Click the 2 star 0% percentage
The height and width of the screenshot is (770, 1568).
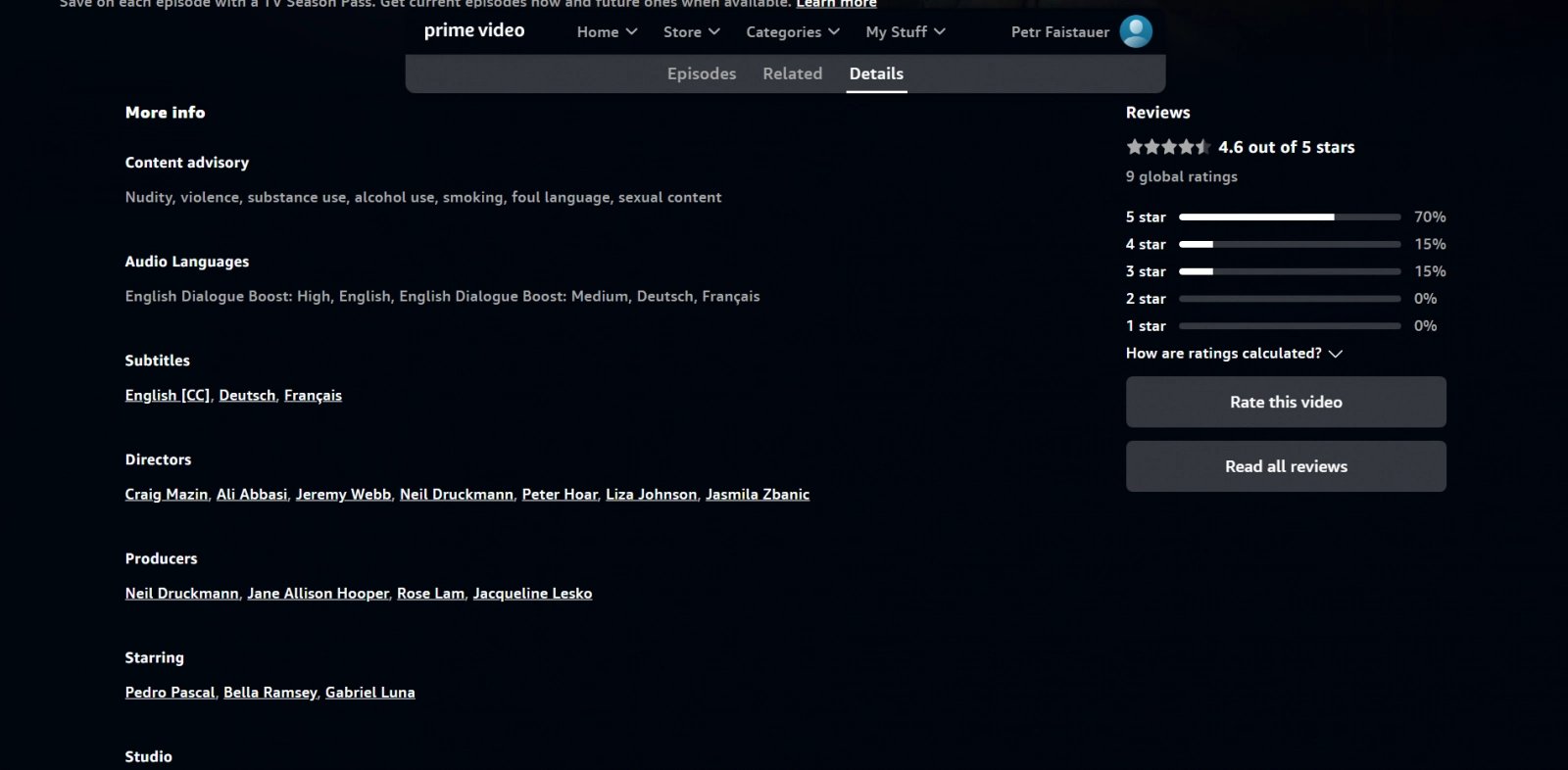[1426, 299]
